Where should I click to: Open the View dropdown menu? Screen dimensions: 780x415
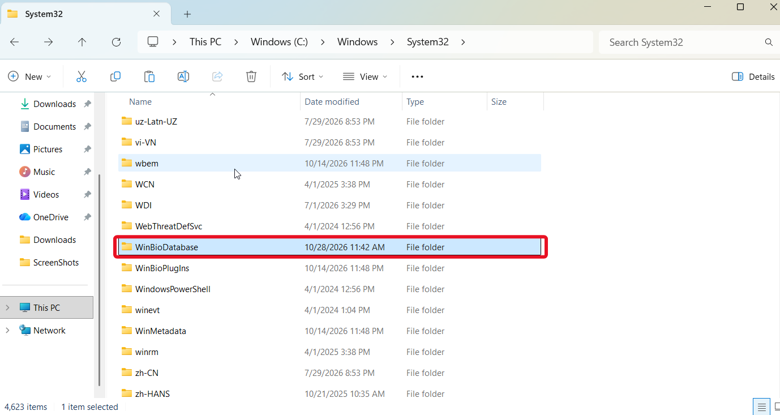pos(365,77)
